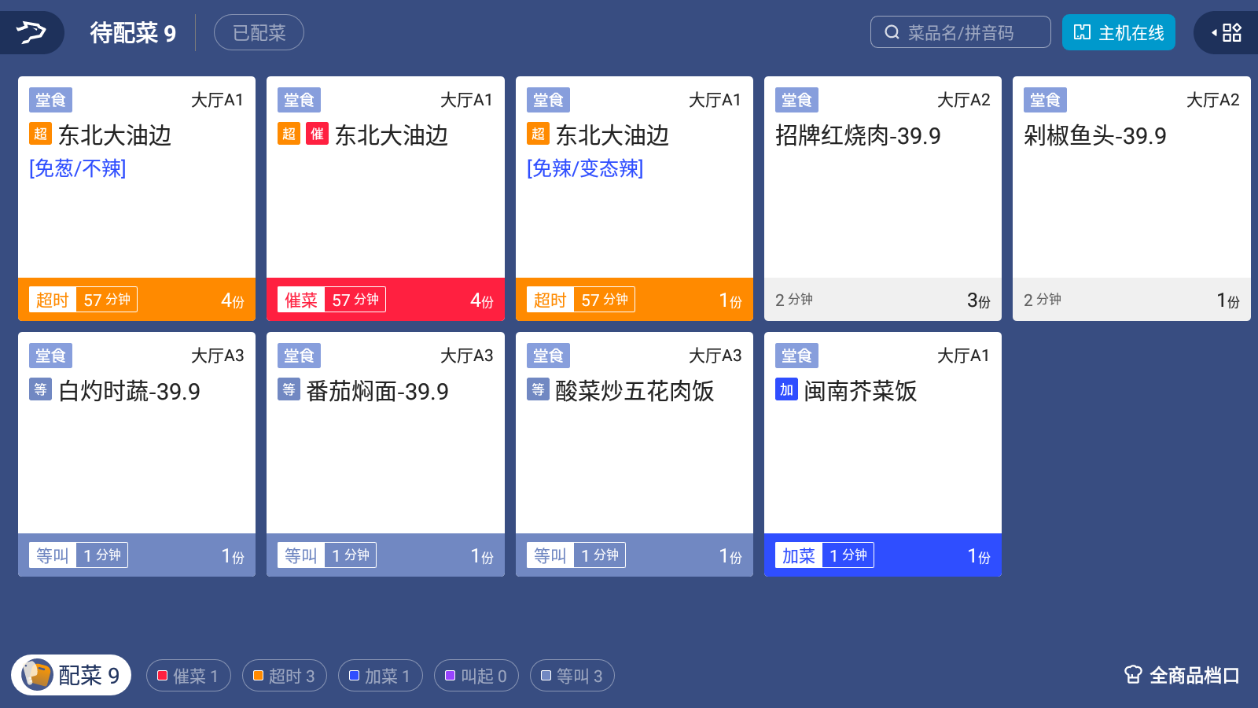Click 等叫 1分钟 bar on 酸菜炒五花肉饭 card
The image size is (1258, 708).
[x=634, y=555]
